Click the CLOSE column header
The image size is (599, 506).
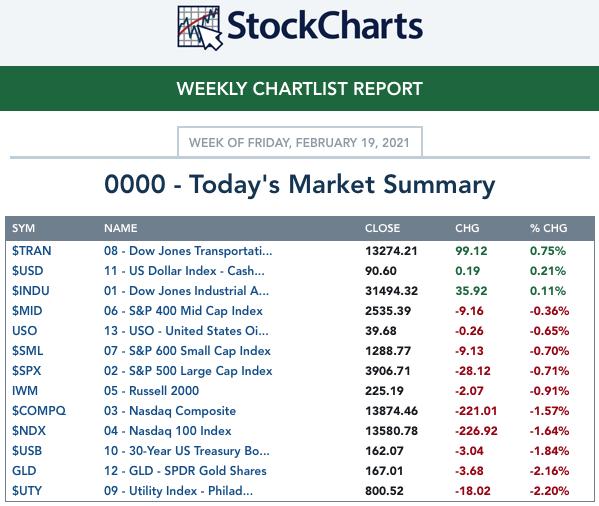(382, 228)
